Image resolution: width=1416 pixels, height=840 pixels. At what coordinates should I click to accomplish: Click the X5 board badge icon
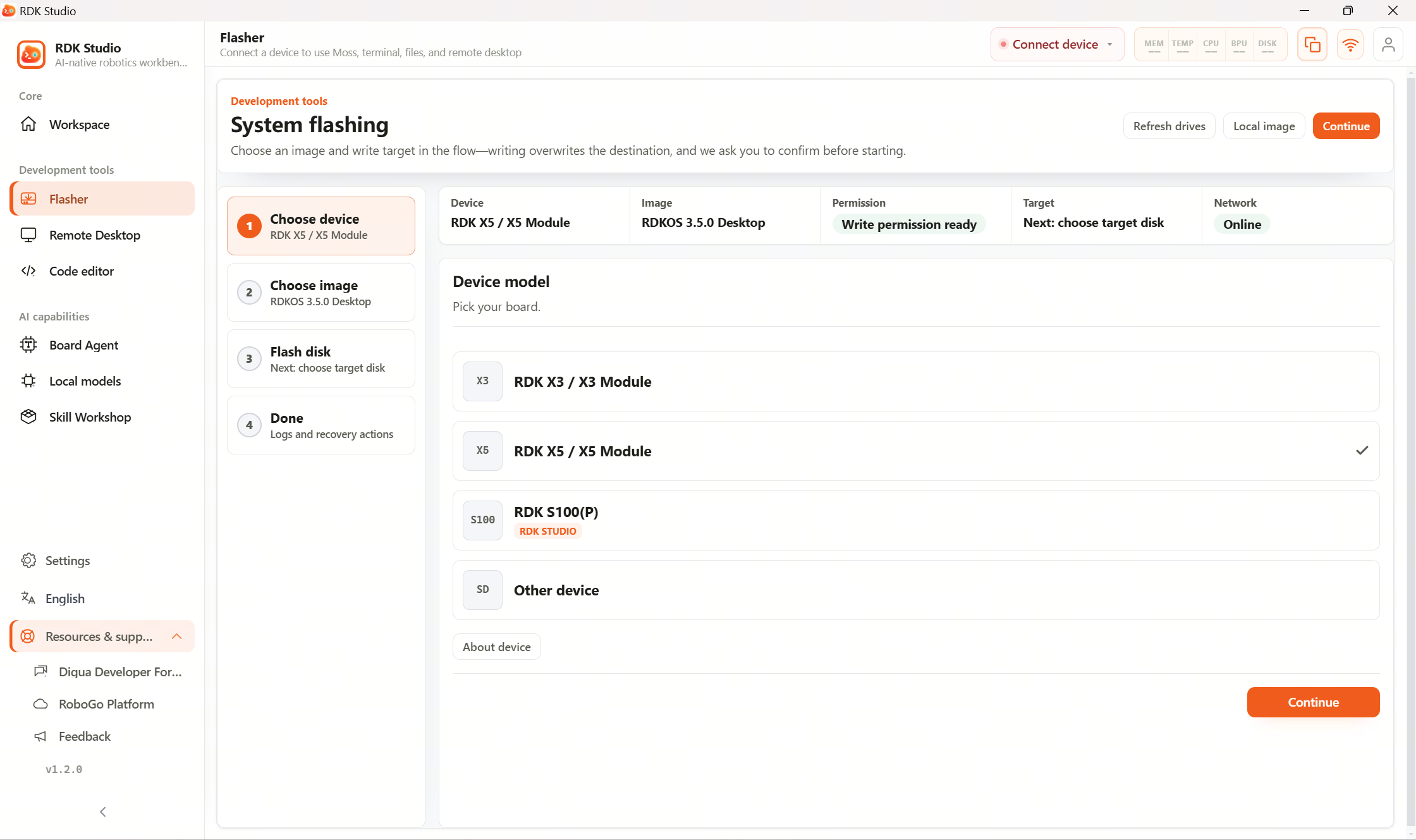click(482, 451)
